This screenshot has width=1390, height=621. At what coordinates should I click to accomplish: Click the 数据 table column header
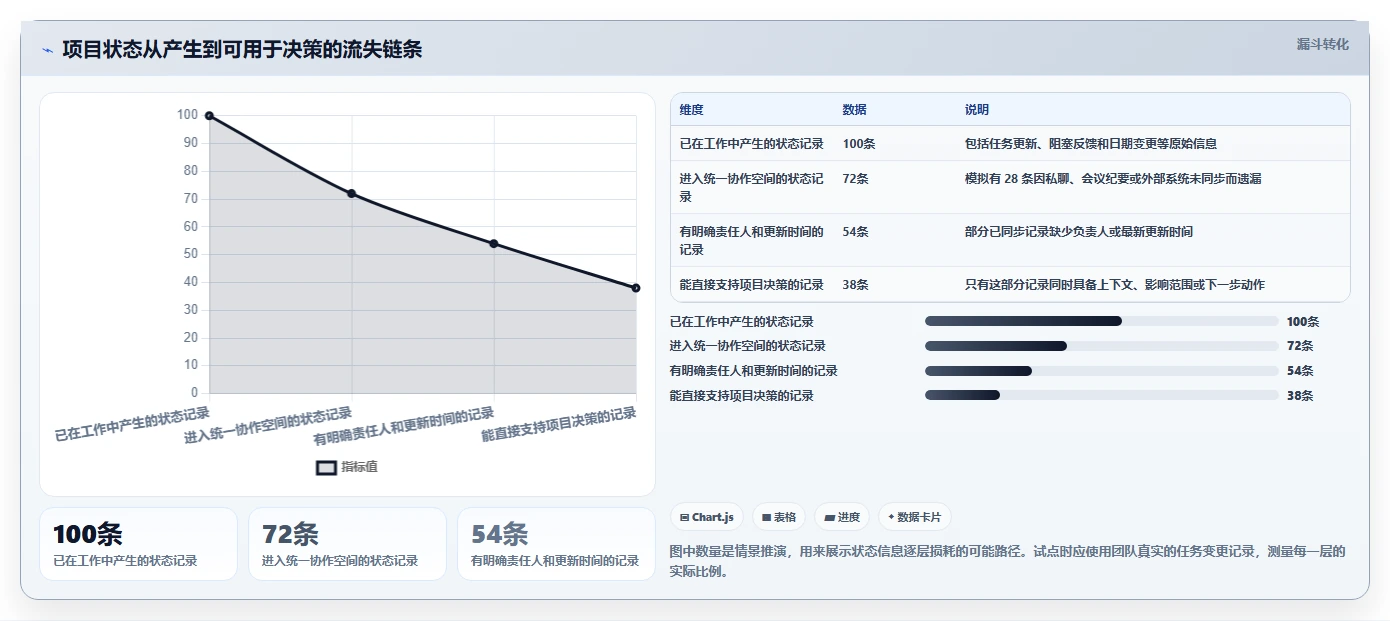click(x=854, y=110)
